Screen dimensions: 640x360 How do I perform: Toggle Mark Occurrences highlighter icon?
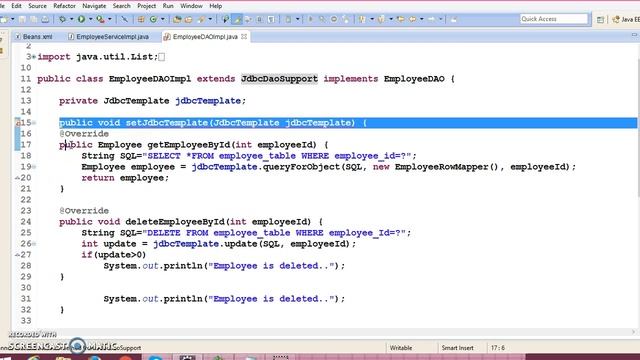tap(237, 19)
